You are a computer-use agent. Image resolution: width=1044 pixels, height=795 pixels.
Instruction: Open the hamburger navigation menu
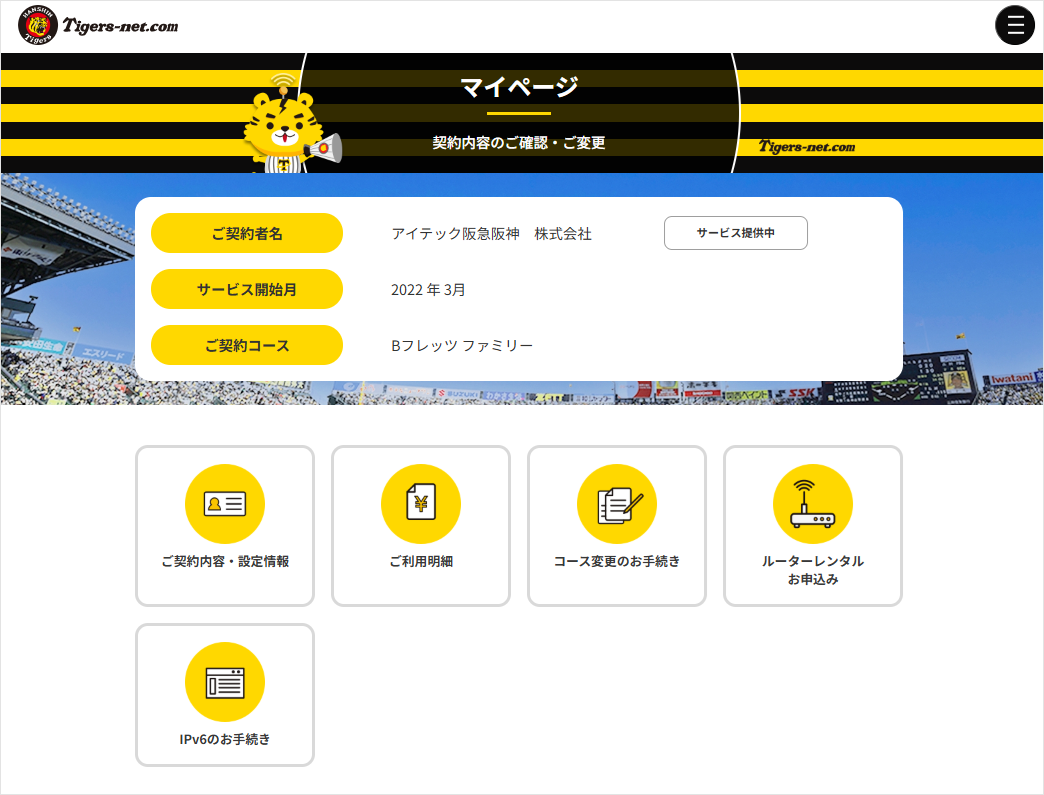coord(1015,25)
